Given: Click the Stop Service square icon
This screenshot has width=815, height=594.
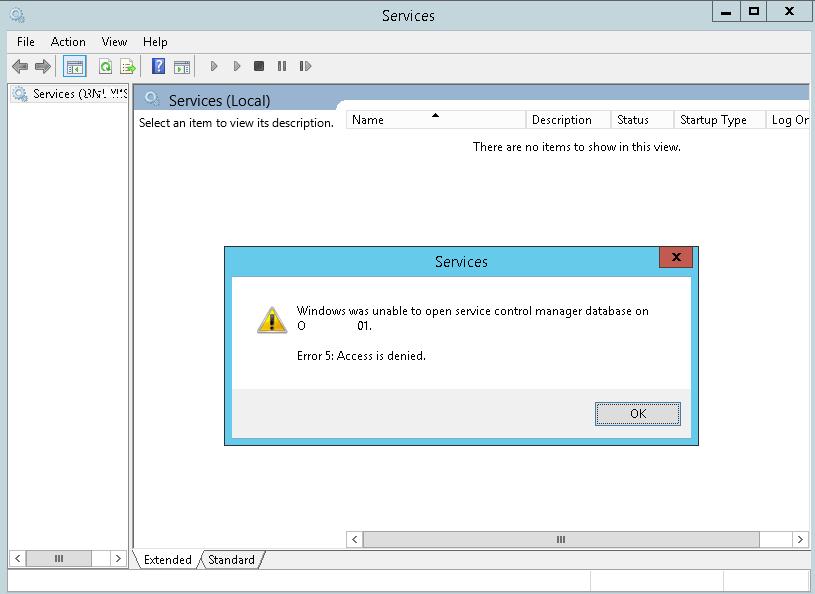Looking at the screenshot, I should [259, 66].
